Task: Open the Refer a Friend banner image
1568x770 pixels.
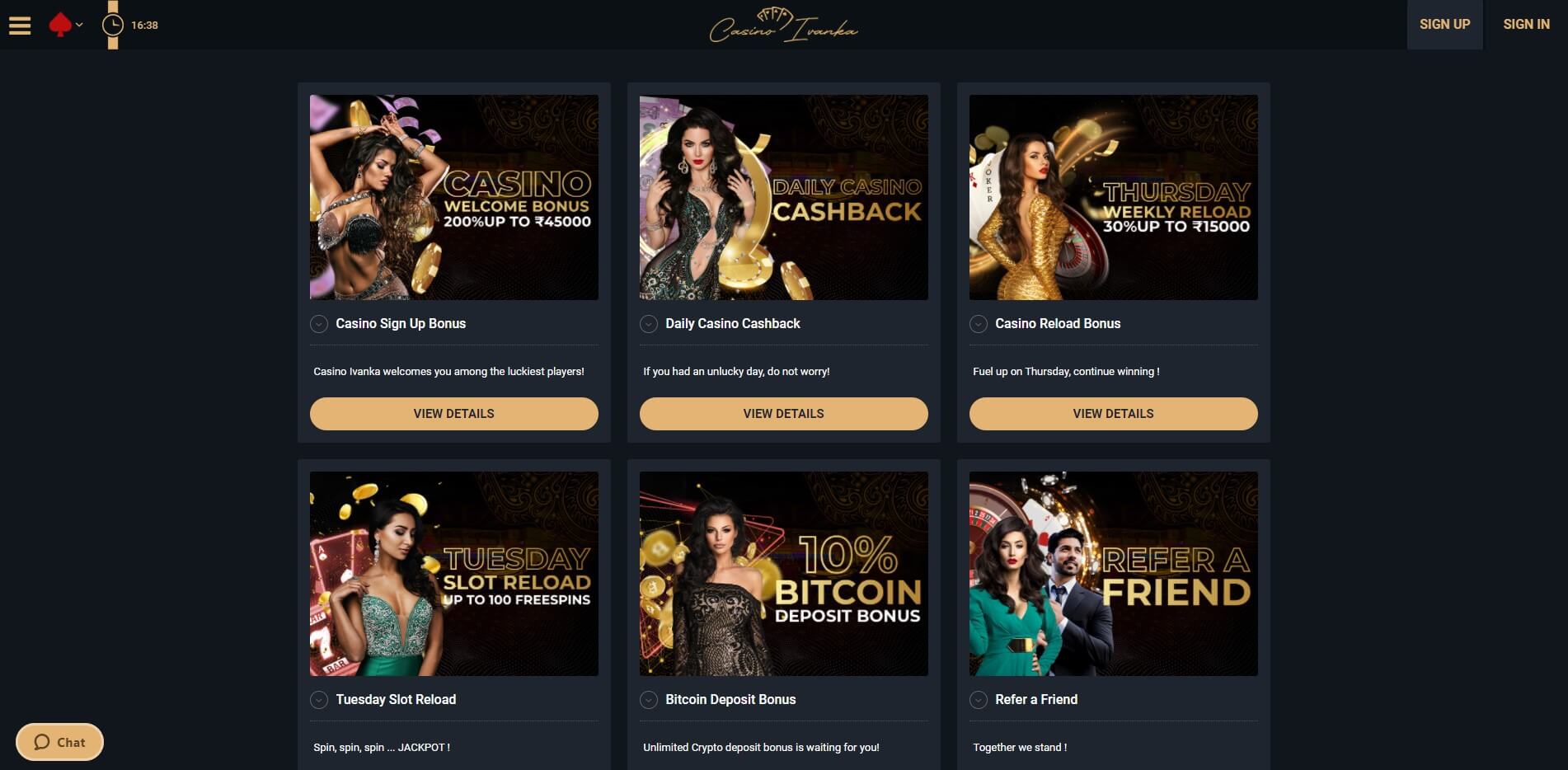Action: coord(1114,574)
